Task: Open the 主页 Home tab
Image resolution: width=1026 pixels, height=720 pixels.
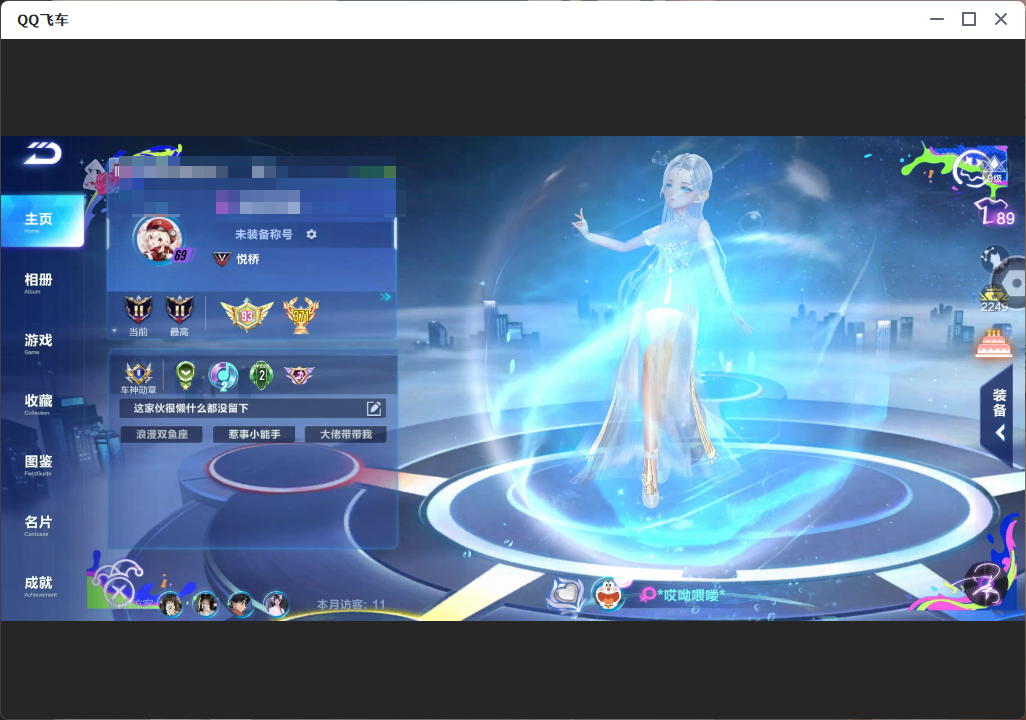Action: coord(43,221)
